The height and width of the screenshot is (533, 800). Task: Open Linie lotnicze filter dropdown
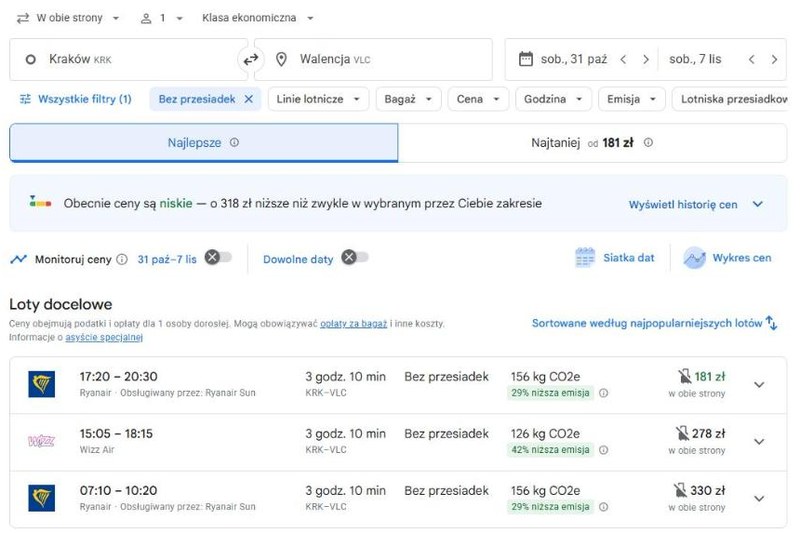click(318, 99)
